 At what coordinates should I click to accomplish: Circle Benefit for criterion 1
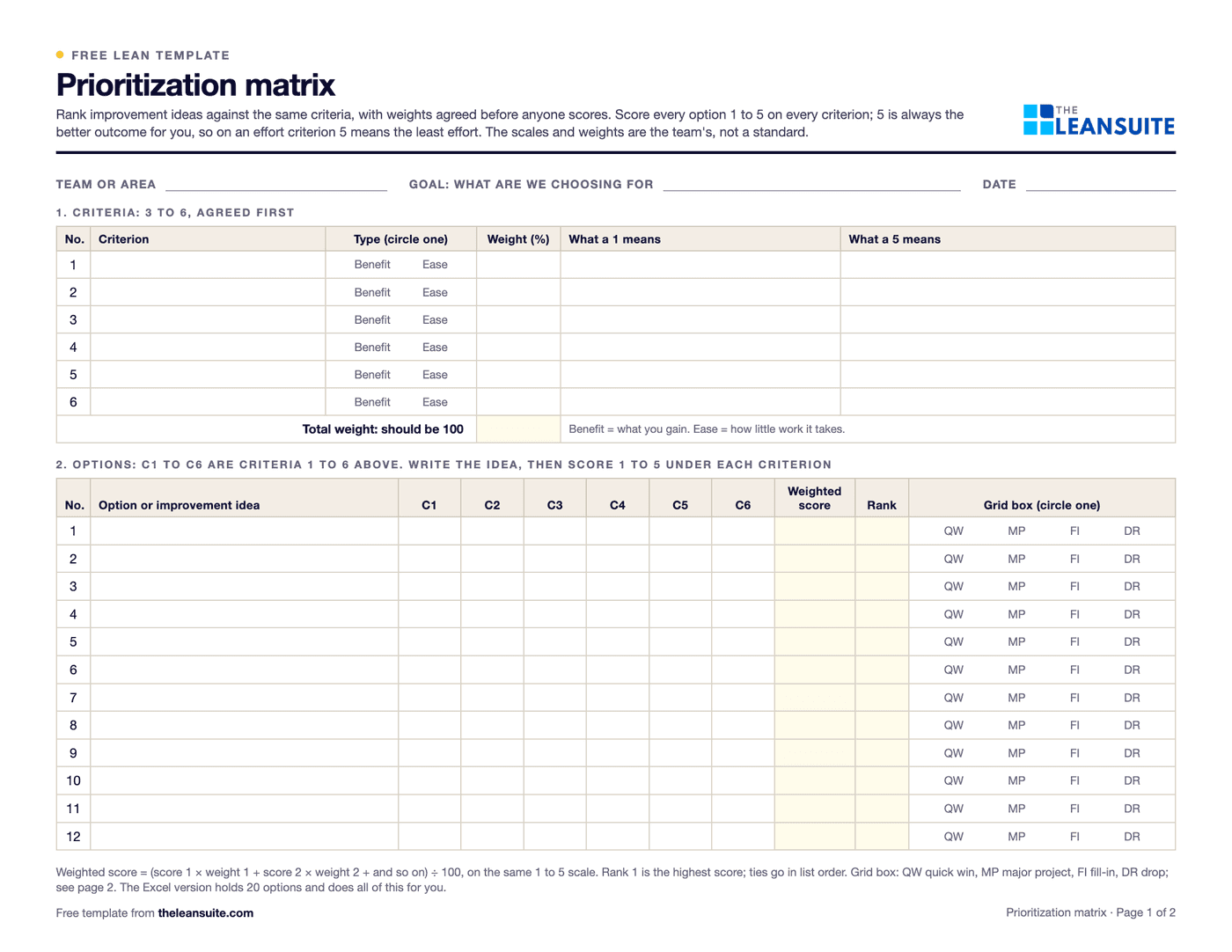pos(372,265)
